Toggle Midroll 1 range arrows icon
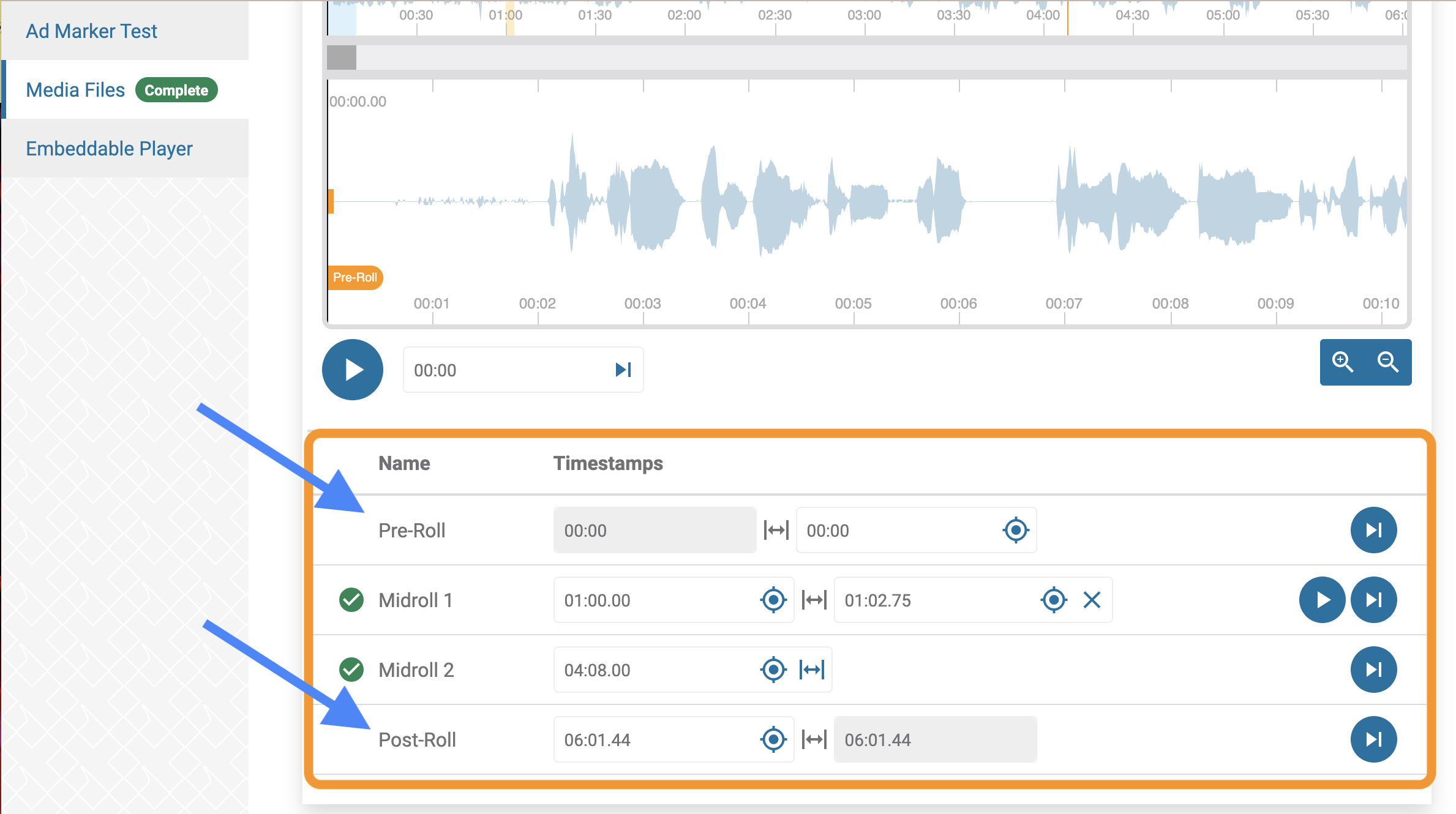1456x814 pixels. click(x=814, y=600)
